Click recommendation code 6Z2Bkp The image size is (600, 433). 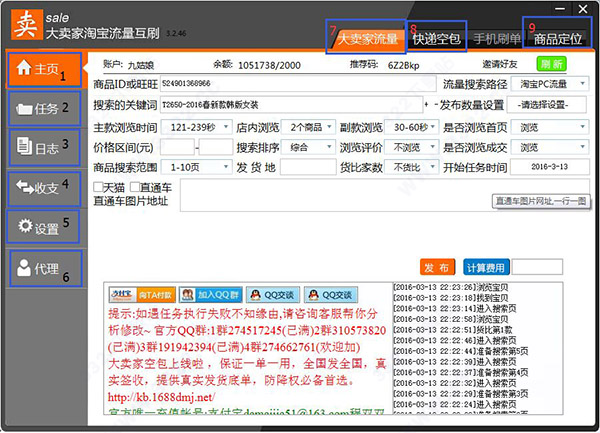point(404,65)
